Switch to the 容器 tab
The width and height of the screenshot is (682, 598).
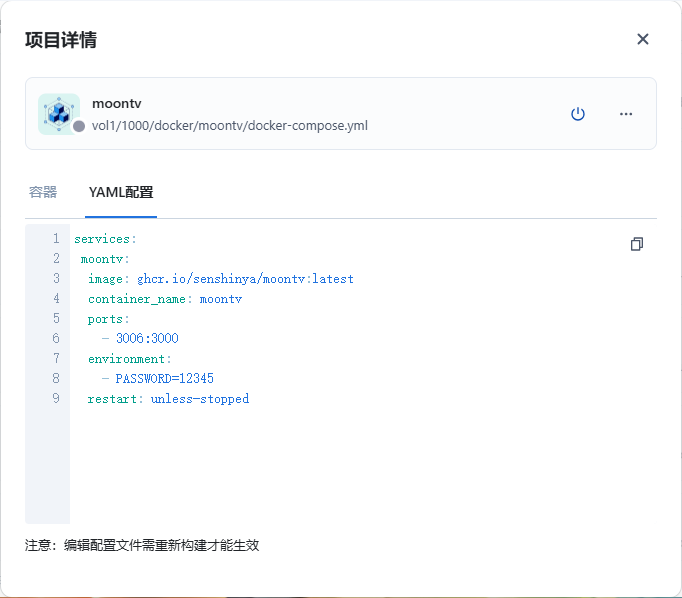[x=43, y=192]
